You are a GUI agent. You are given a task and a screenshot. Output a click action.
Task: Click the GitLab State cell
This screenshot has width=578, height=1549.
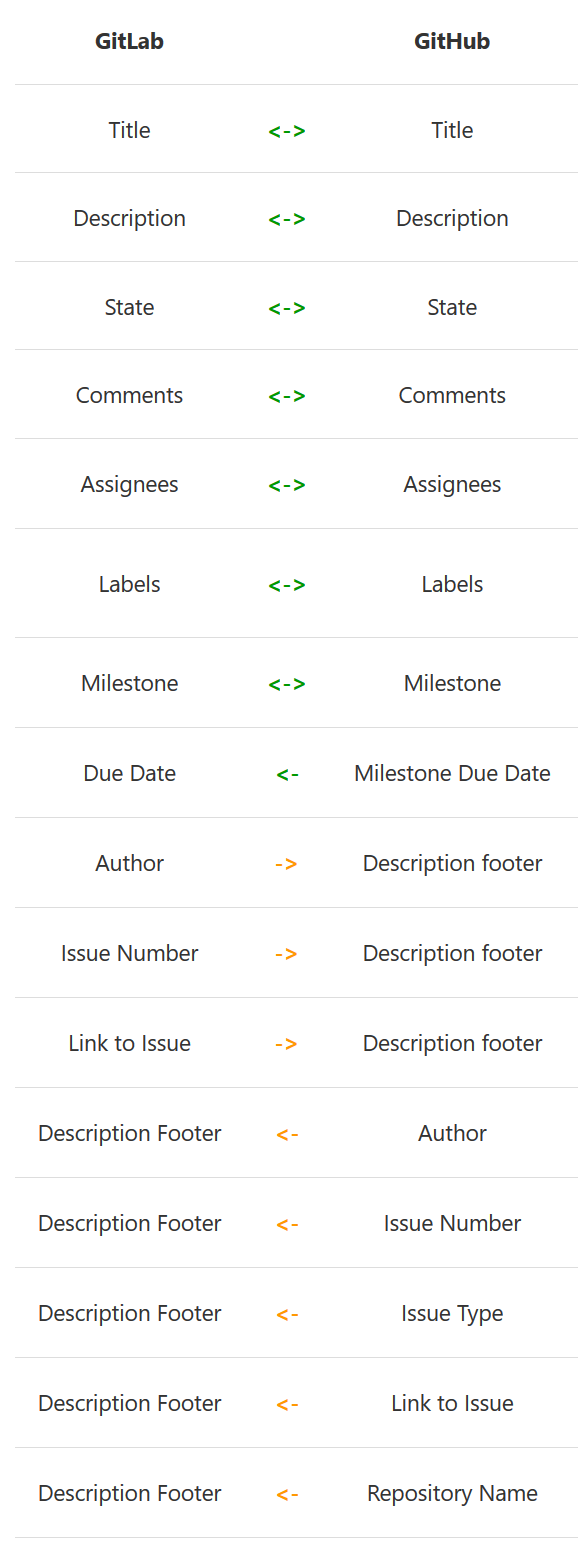click(x=129, y=307)
